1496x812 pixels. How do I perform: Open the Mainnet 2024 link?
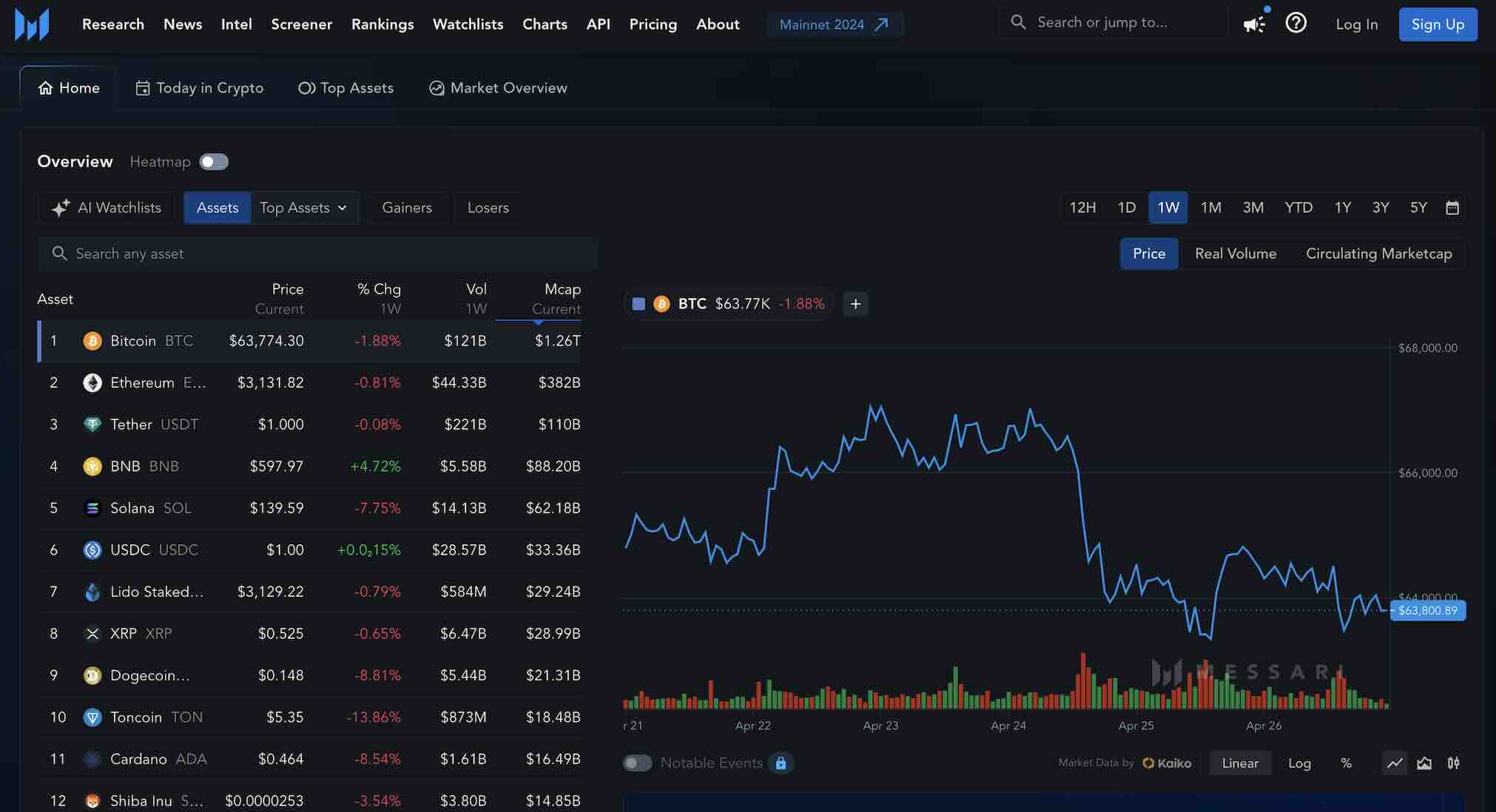(834, 24)
